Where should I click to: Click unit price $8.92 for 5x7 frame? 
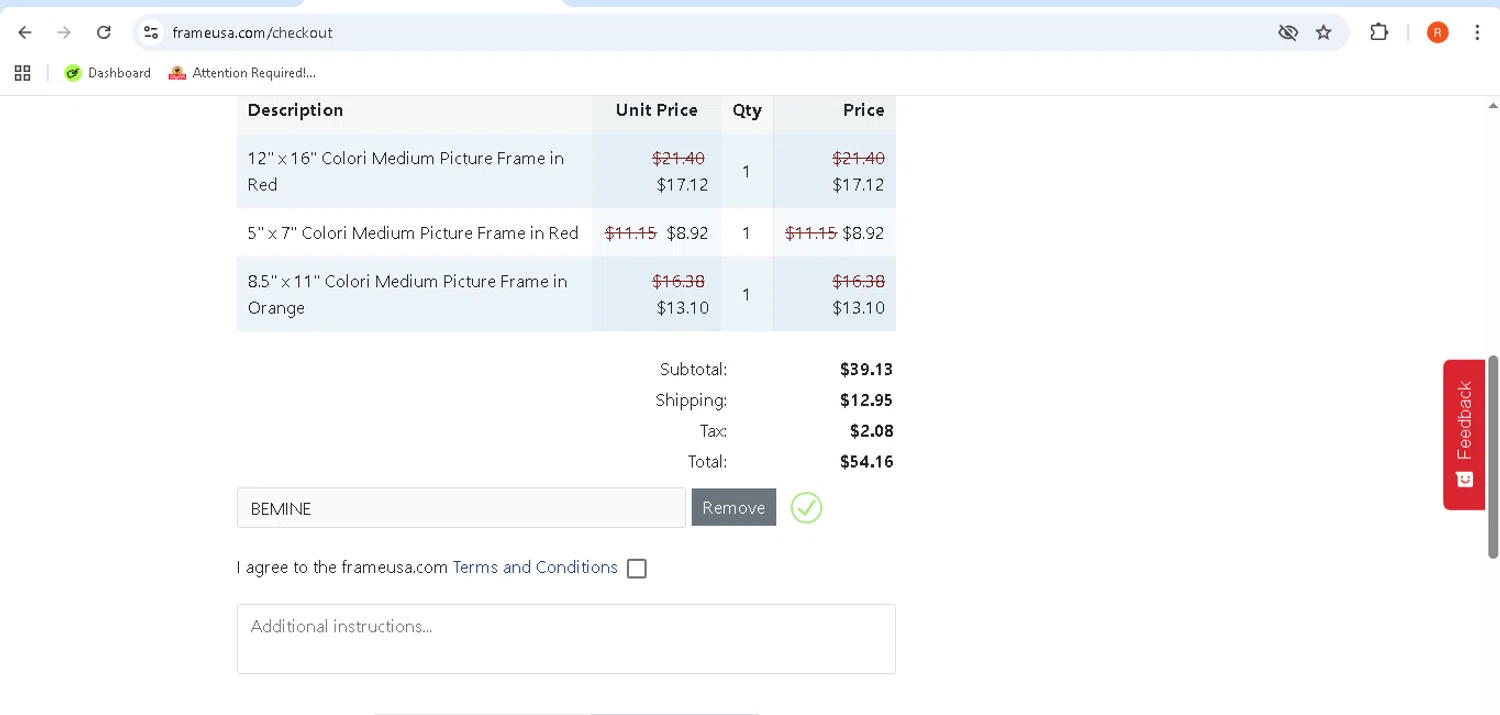click(x=687, y=233)
